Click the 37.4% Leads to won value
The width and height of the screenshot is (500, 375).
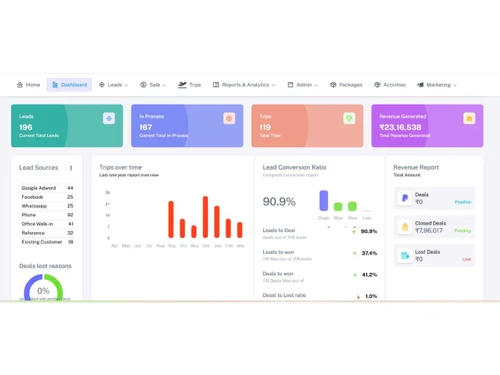(x=369, y=253)
